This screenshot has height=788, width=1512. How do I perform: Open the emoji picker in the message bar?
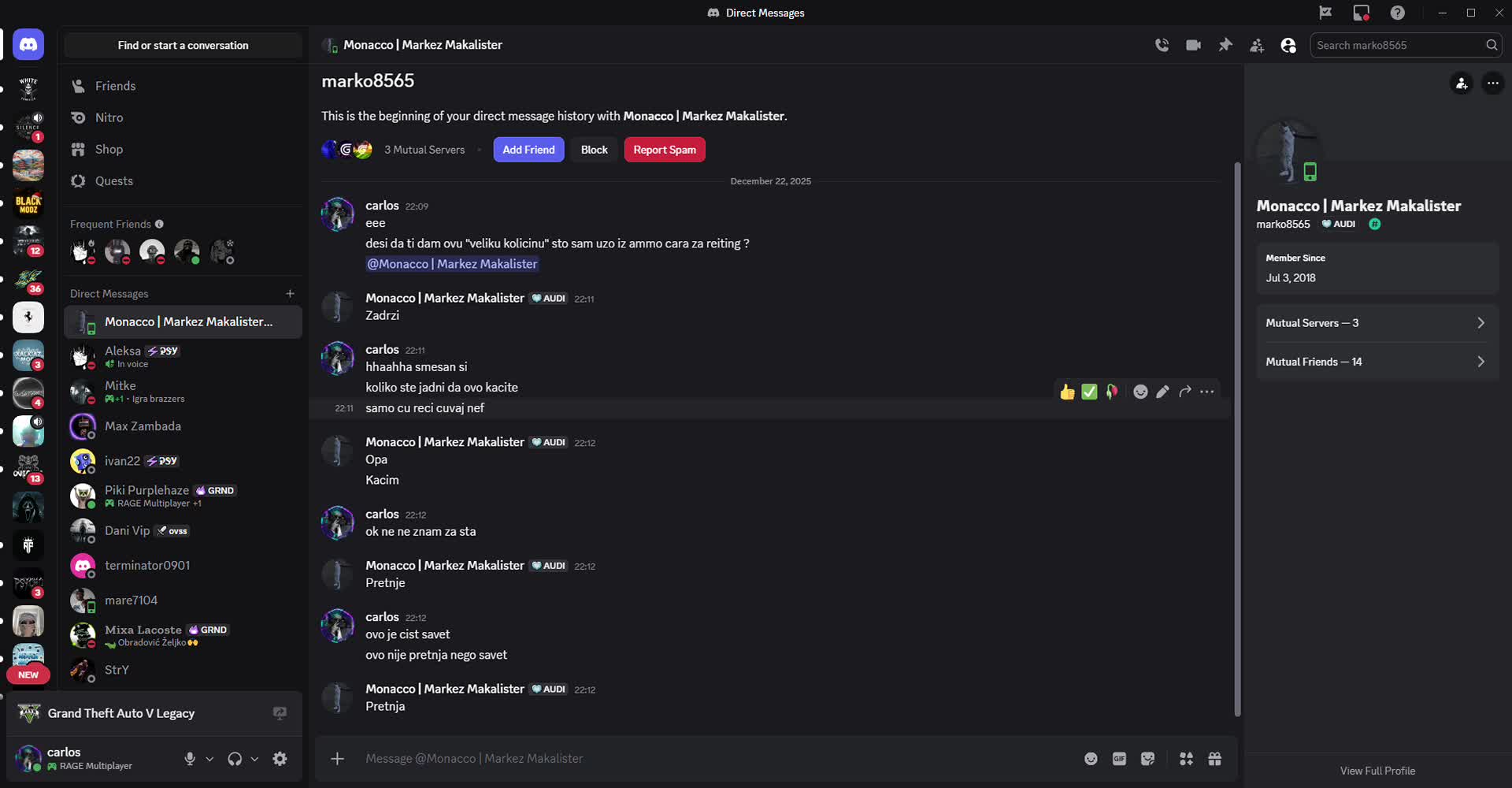click(x=1091, y=758)
